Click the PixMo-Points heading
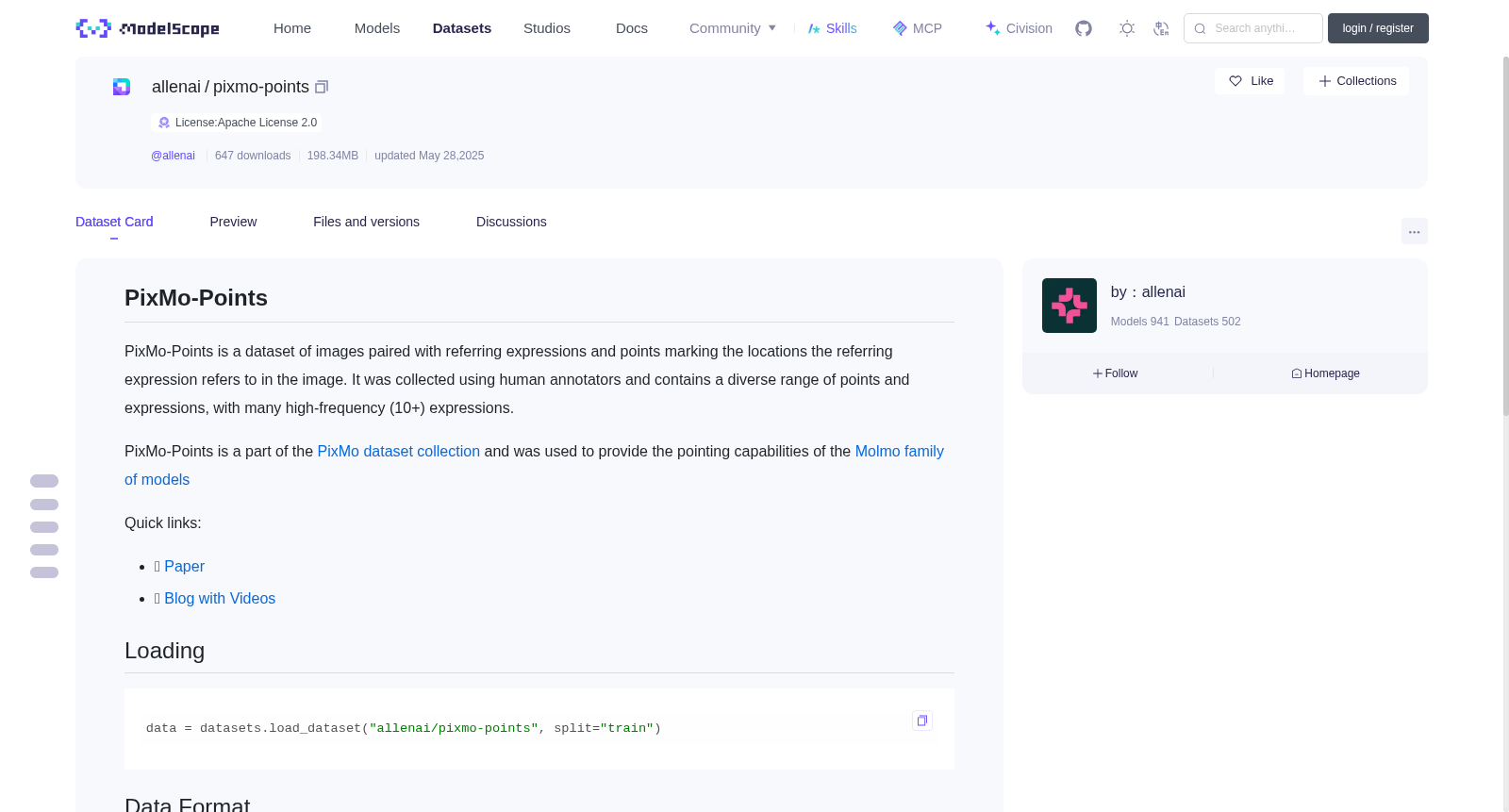 pos(196,298)
